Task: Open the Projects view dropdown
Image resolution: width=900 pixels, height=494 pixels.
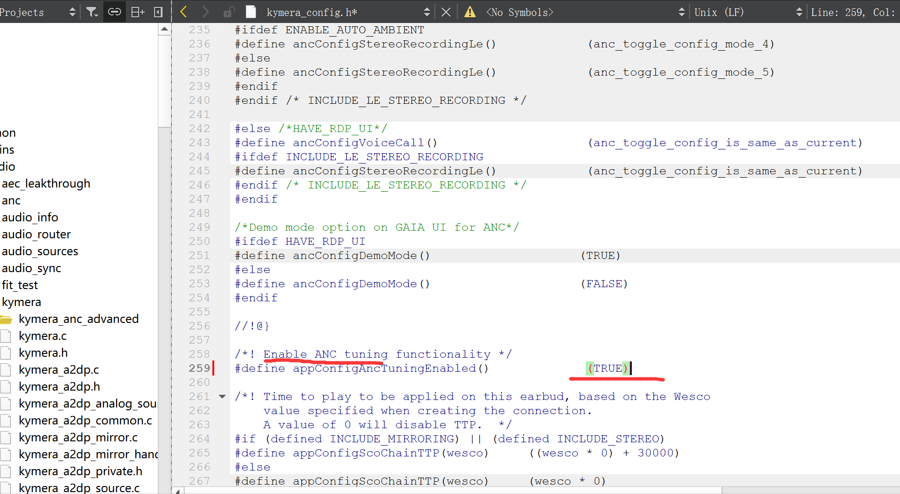Action: pyautogui.click(x=72, y=11)
